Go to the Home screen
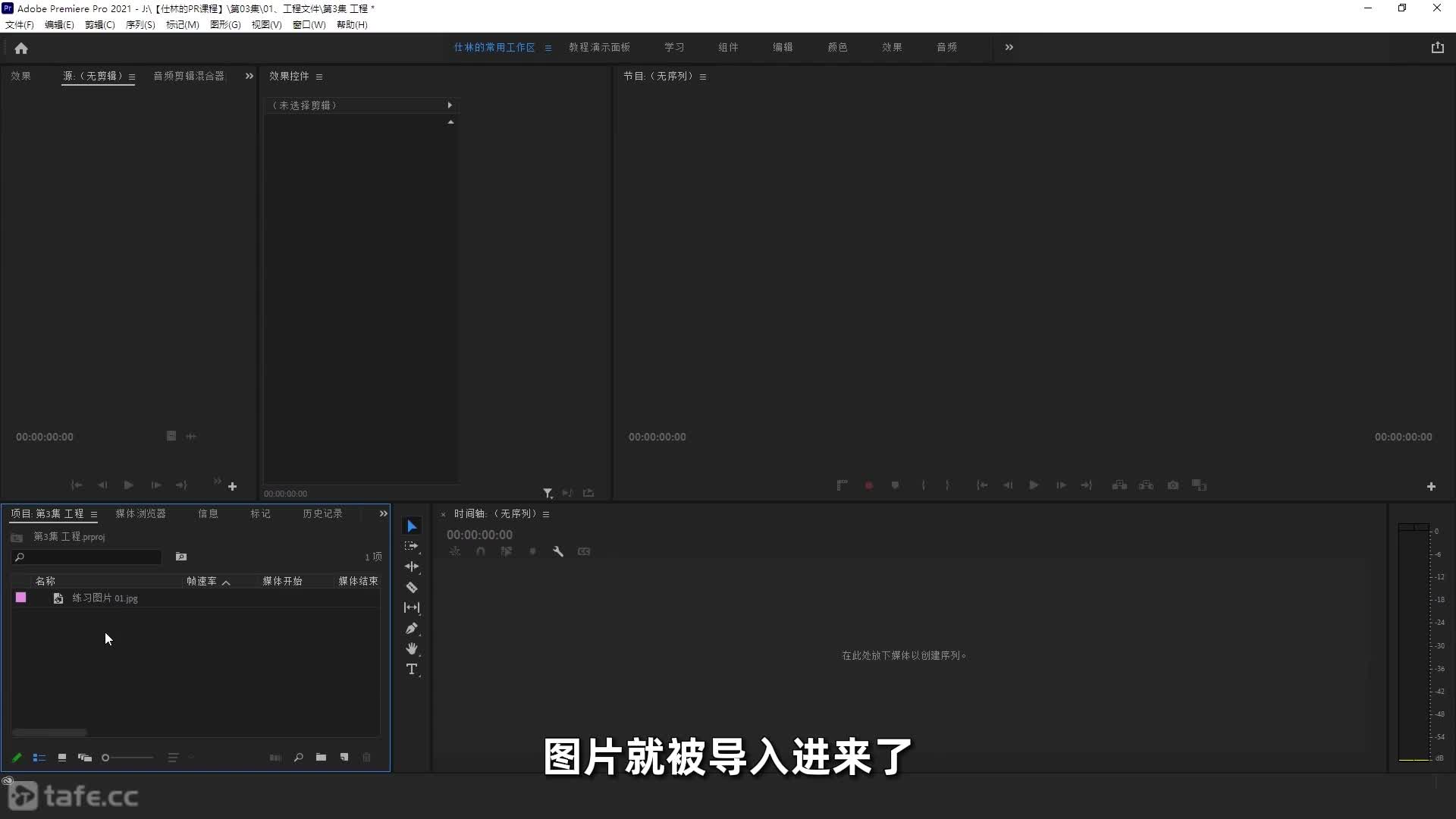1456x819 pixels. (x=21, y=48)
